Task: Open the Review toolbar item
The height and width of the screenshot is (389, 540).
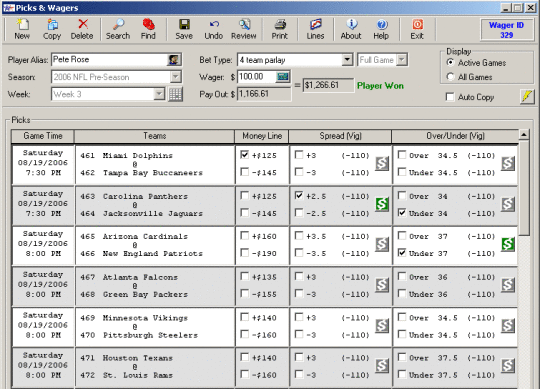Action: [x=243, y=29]
